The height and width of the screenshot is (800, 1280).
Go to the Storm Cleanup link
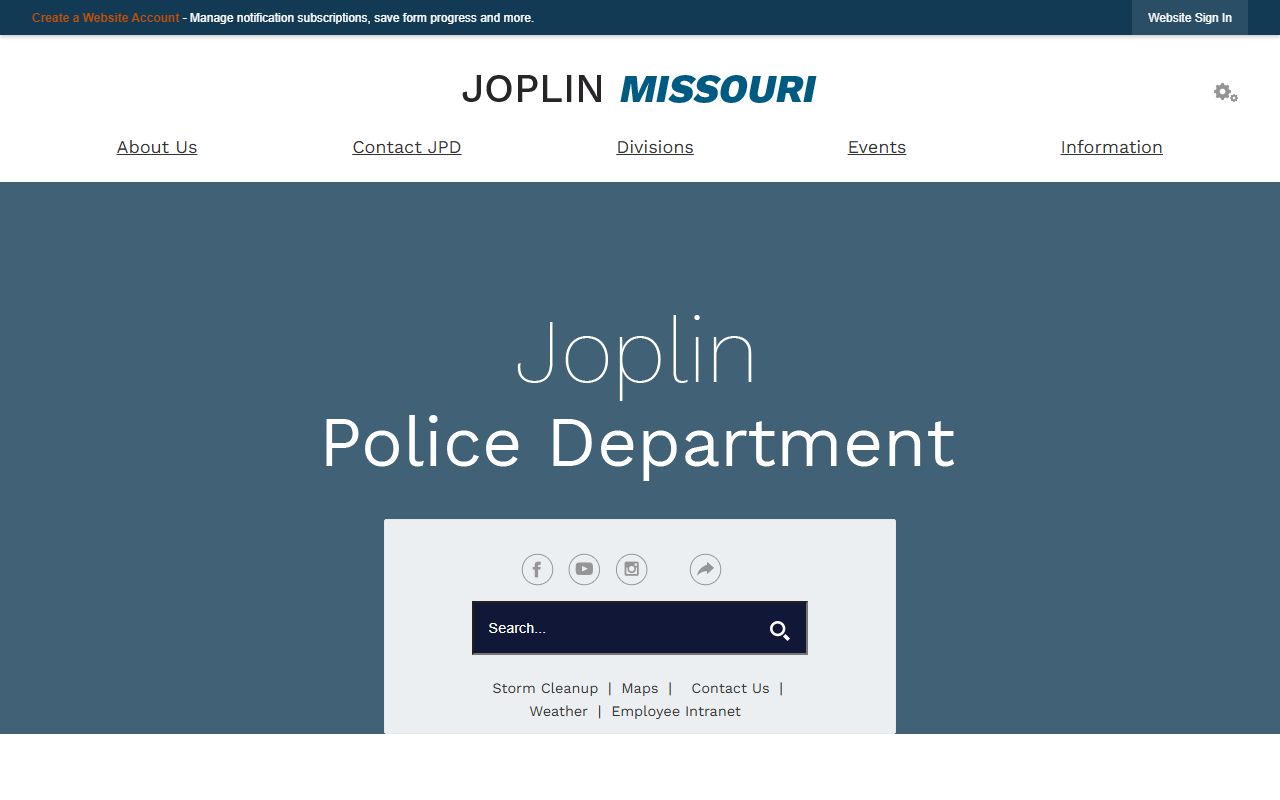point(545,688)
